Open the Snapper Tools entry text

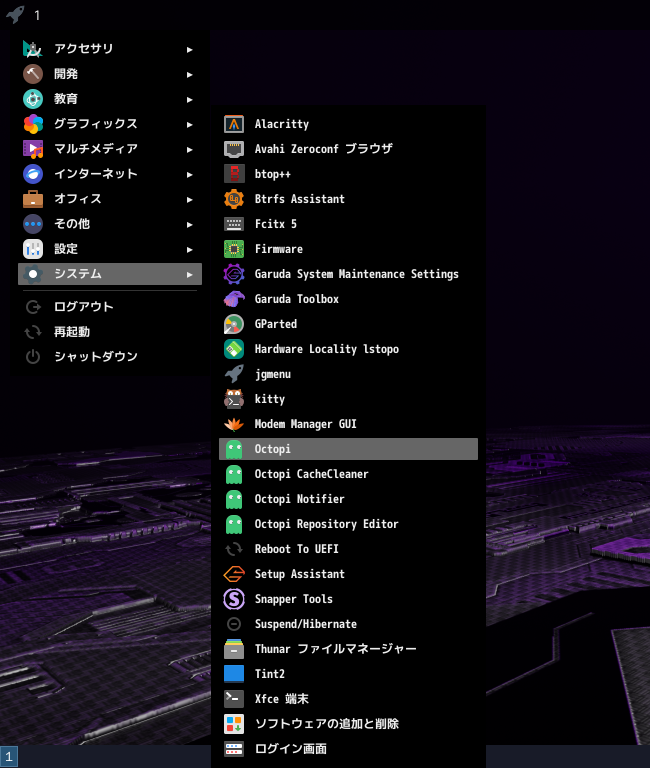[x=293, y=599]
